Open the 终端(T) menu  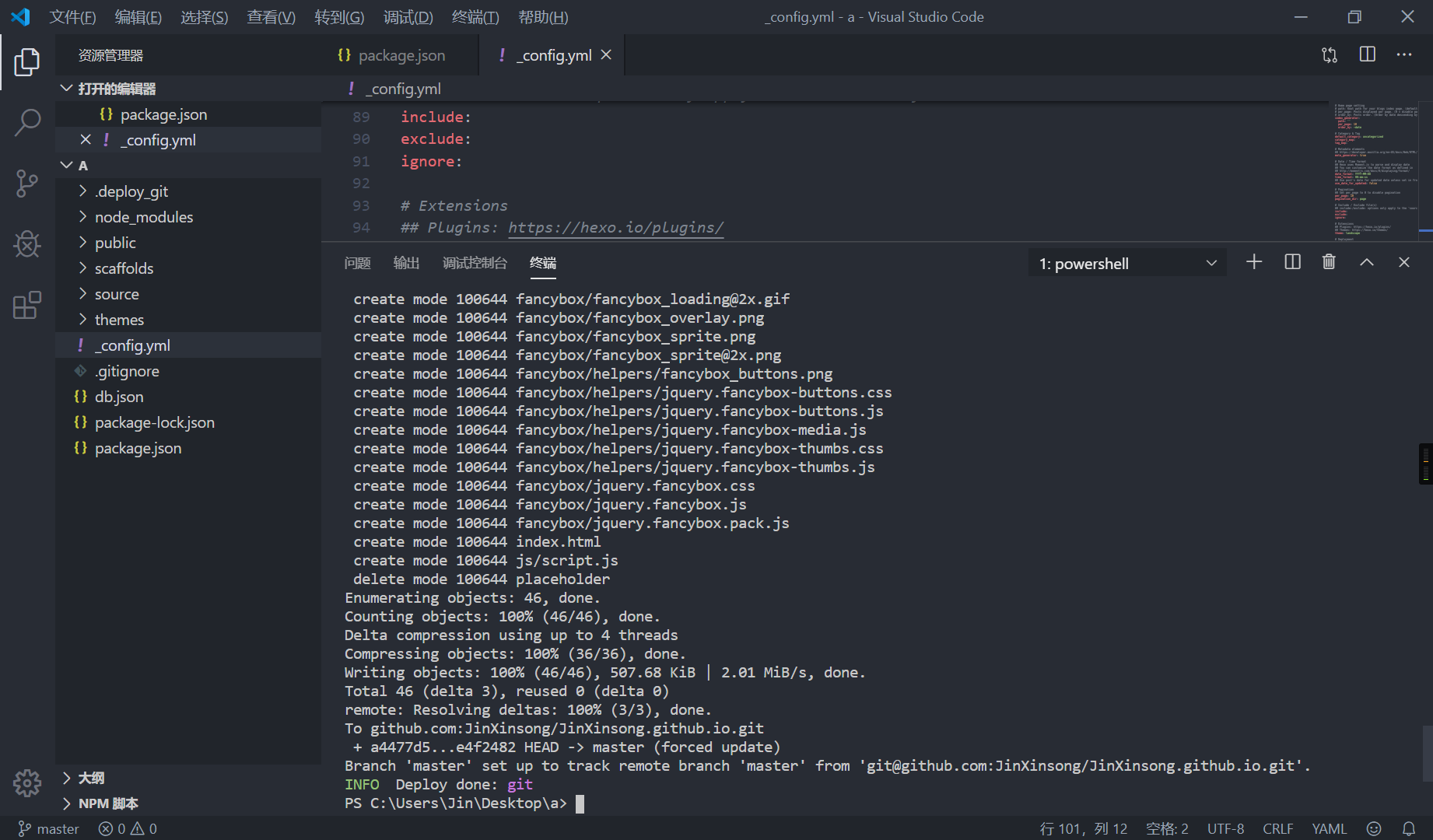pos(475,17)
